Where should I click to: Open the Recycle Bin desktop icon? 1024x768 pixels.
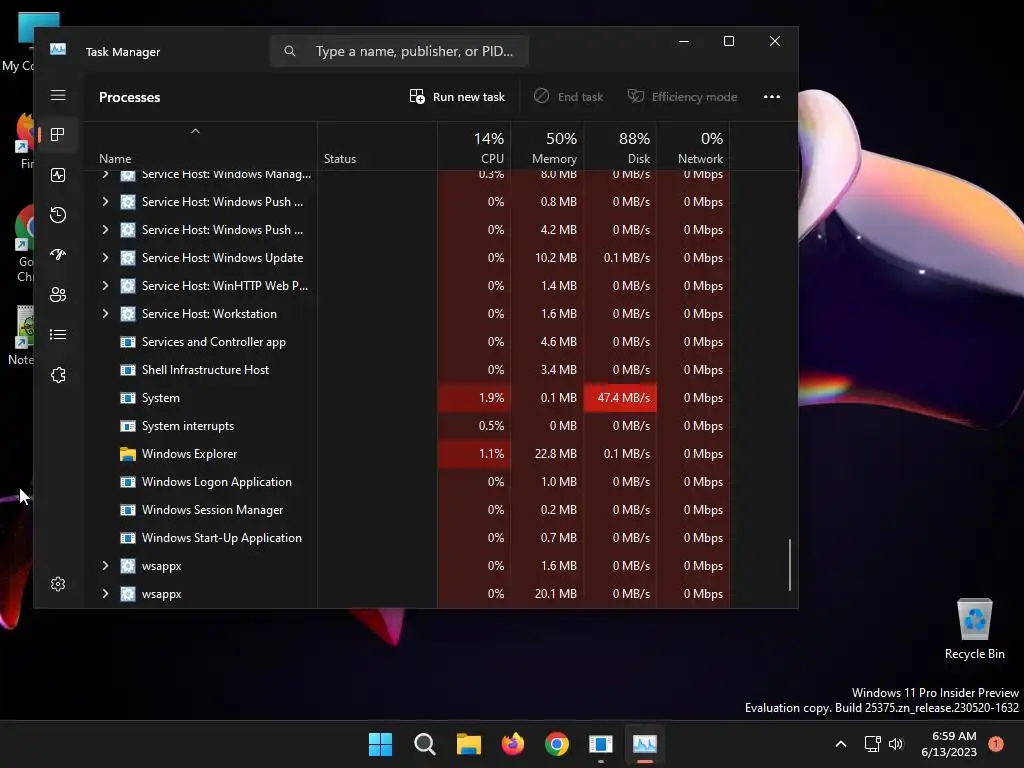(x=974, y=629)
